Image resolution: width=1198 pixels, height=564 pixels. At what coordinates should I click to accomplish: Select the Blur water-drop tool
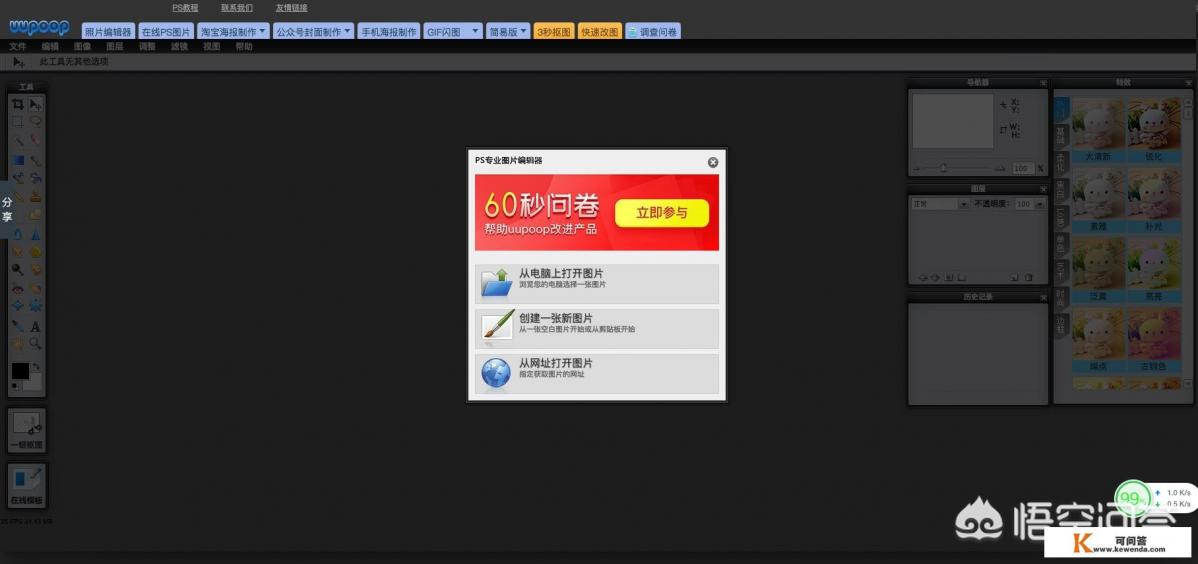pos(18,233)
